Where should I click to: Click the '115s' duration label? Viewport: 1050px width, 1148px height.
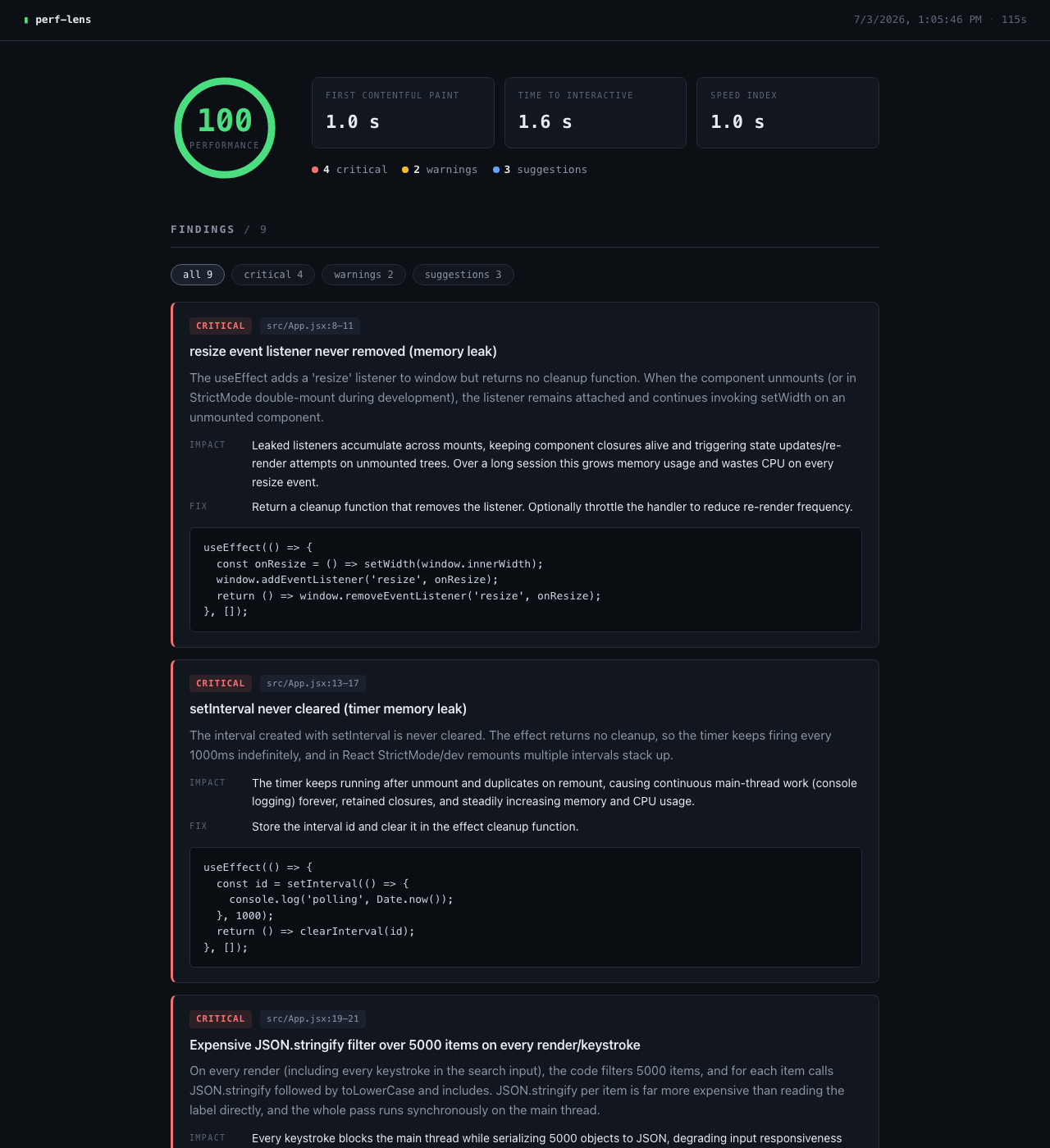1014,20
